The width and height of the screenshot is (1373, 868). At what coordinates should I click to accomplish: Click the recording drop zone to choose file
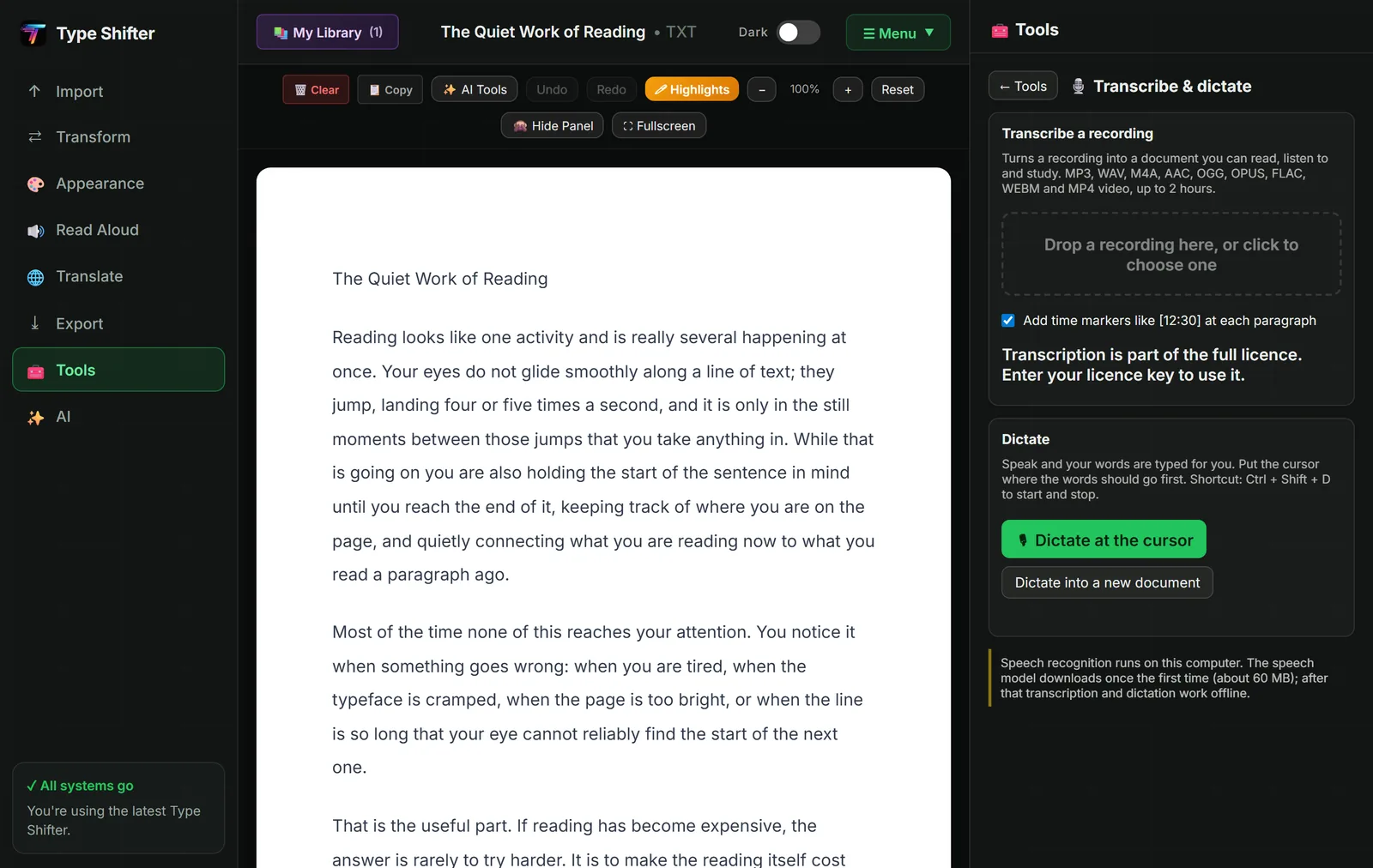coord(1171,255)
